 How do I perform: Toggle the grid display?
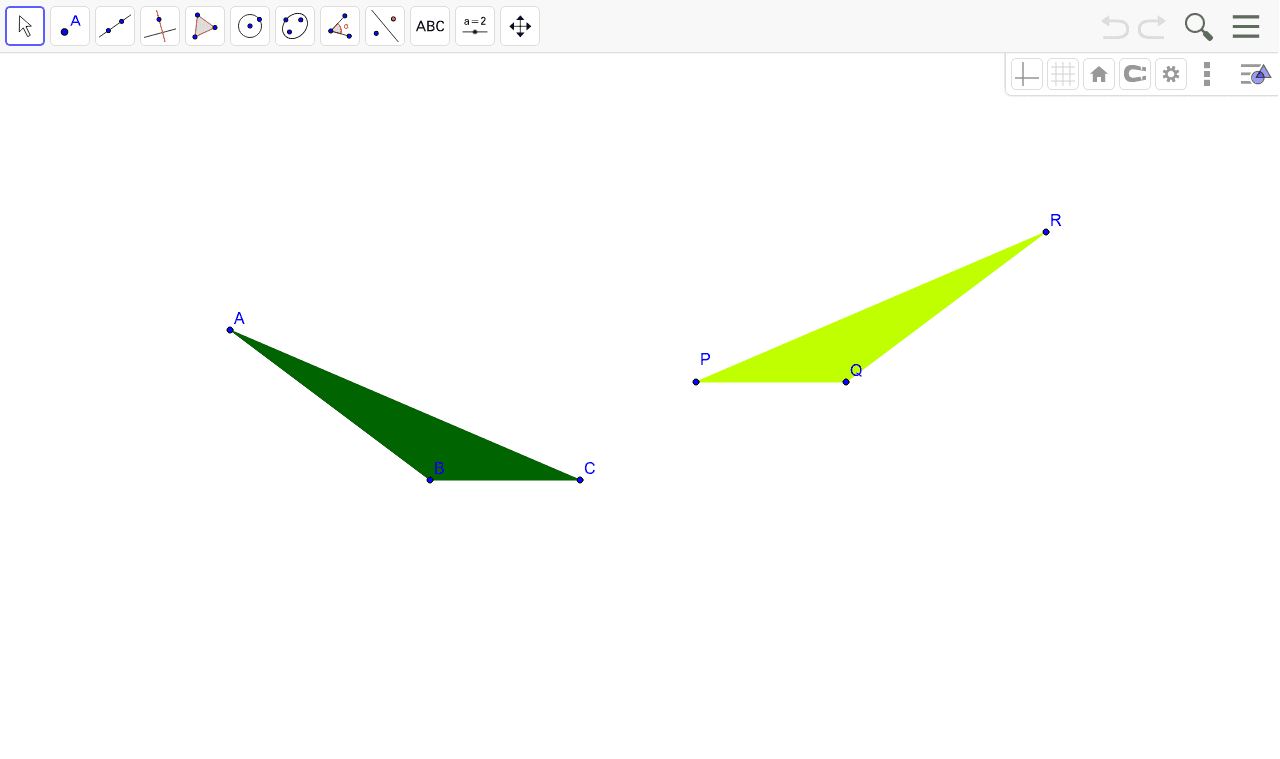(1063, 74)
